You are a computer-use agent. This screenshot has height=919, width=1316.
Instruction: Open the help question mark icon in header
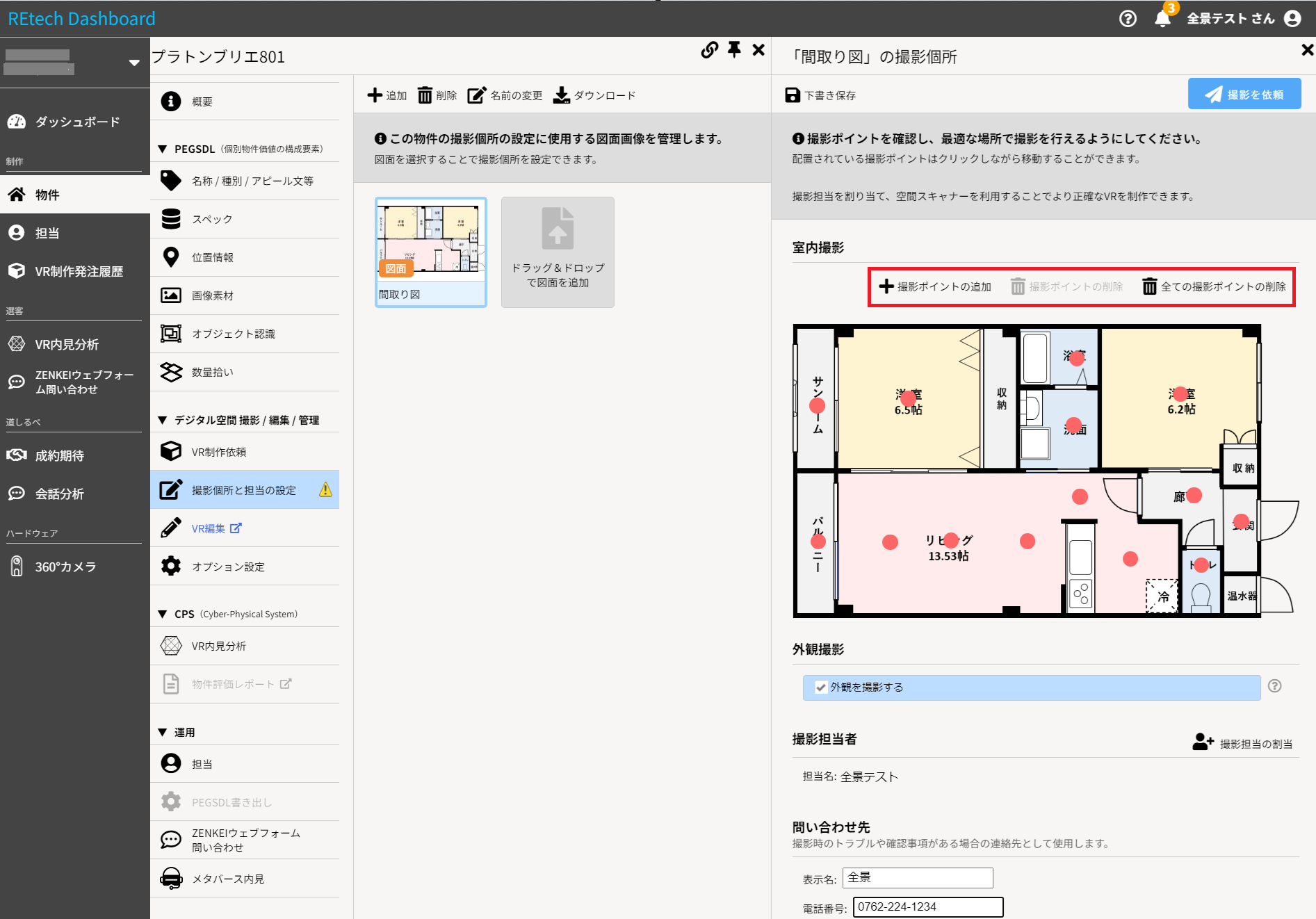1128,19
